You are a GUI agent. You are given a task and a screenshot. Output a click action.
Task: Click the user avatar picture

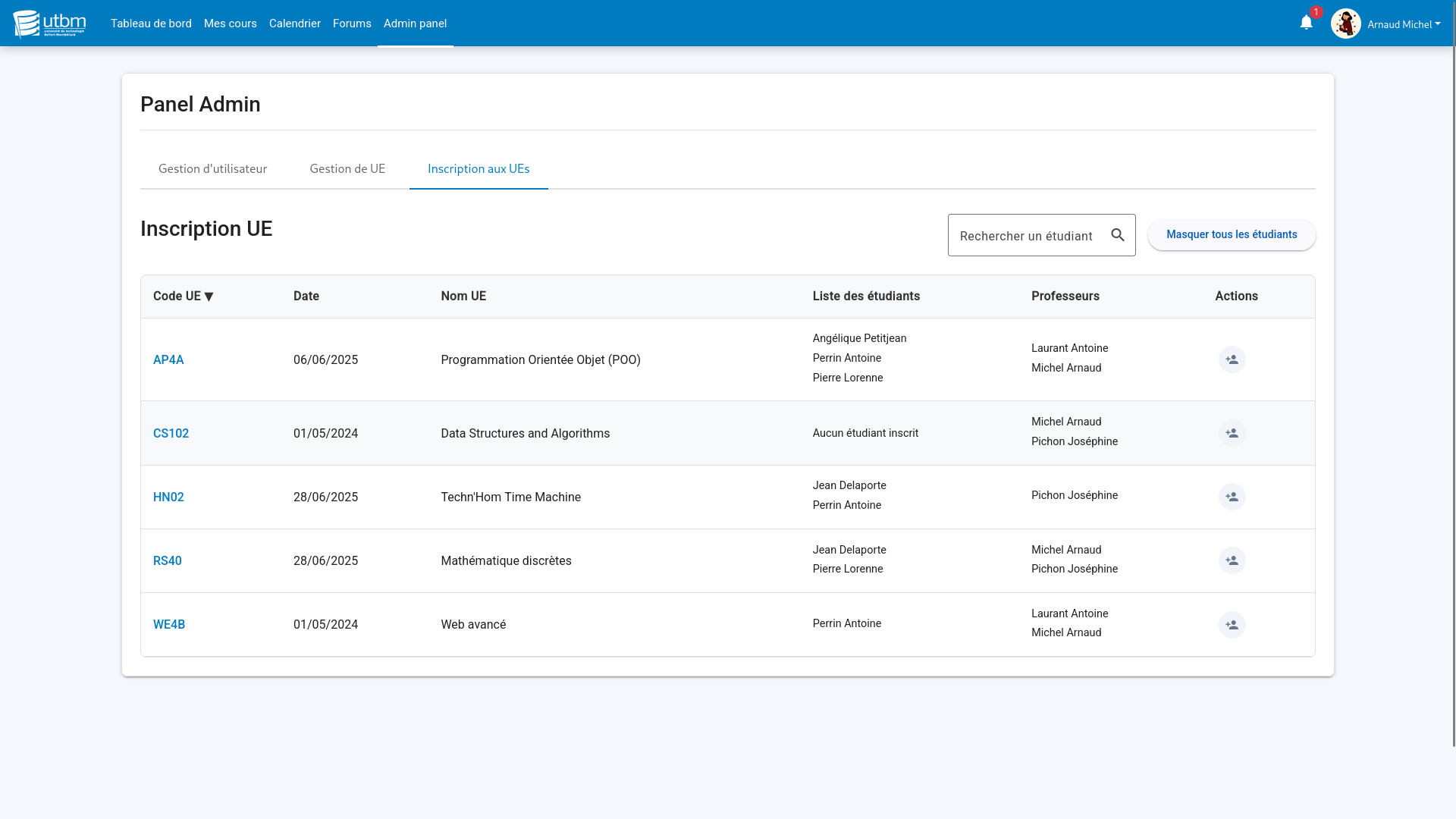coord(1345,24)
